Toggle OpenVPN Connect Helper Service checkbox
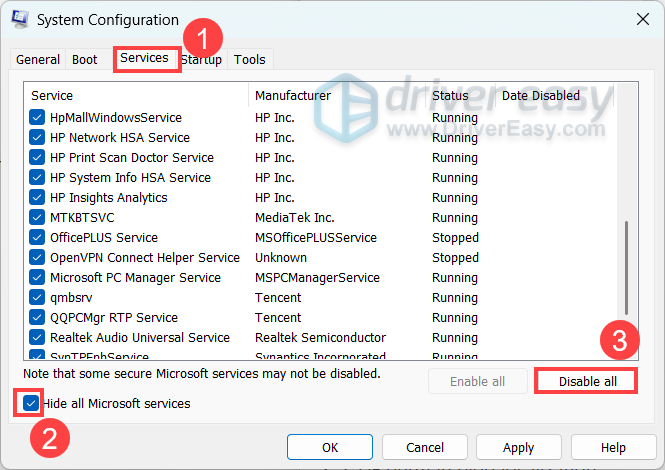Screen dimensions: 665x470 (x=37, y=257)
